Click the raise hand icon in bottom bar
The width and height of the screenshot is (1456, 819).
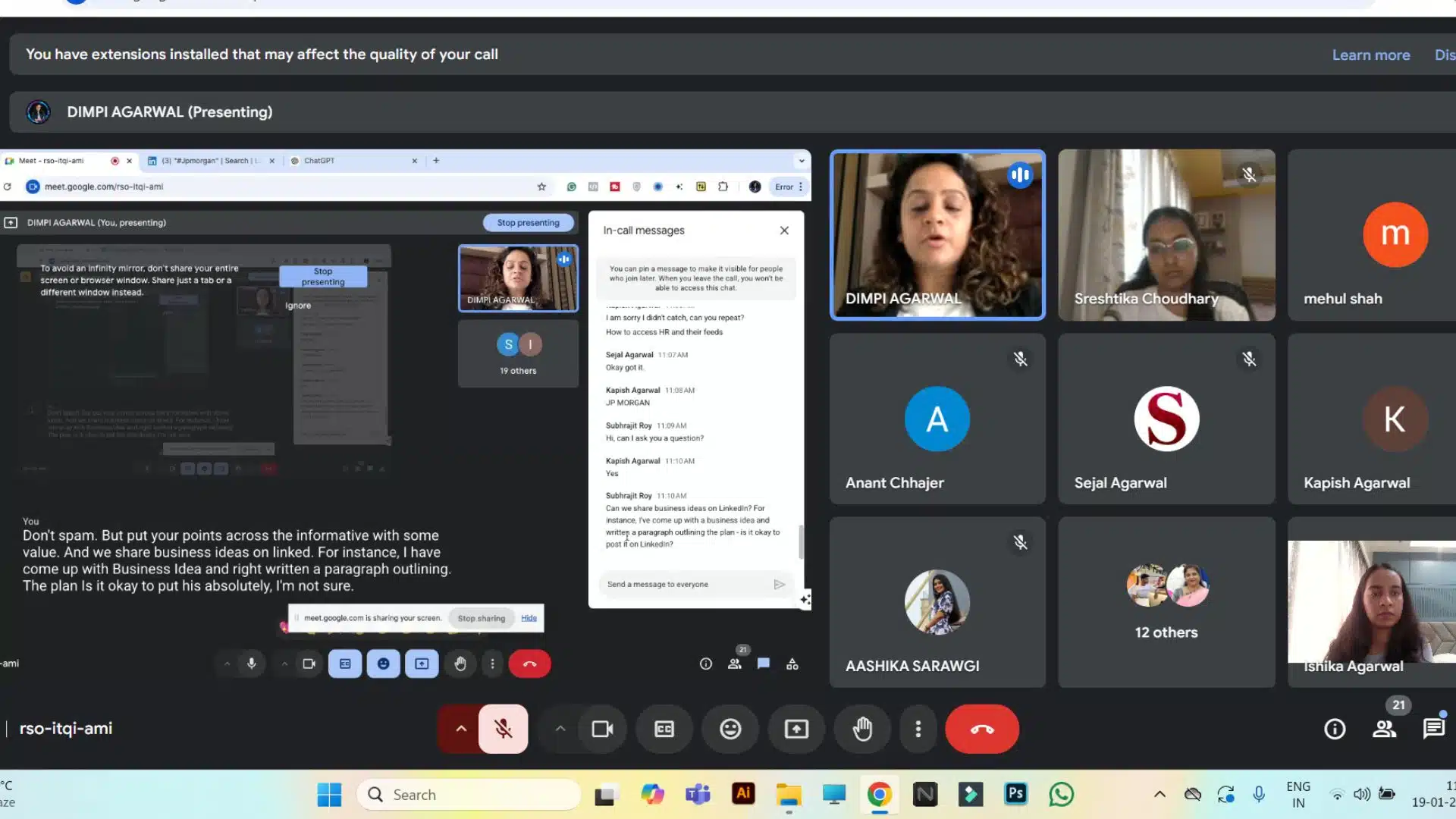[x=862, y=729]
